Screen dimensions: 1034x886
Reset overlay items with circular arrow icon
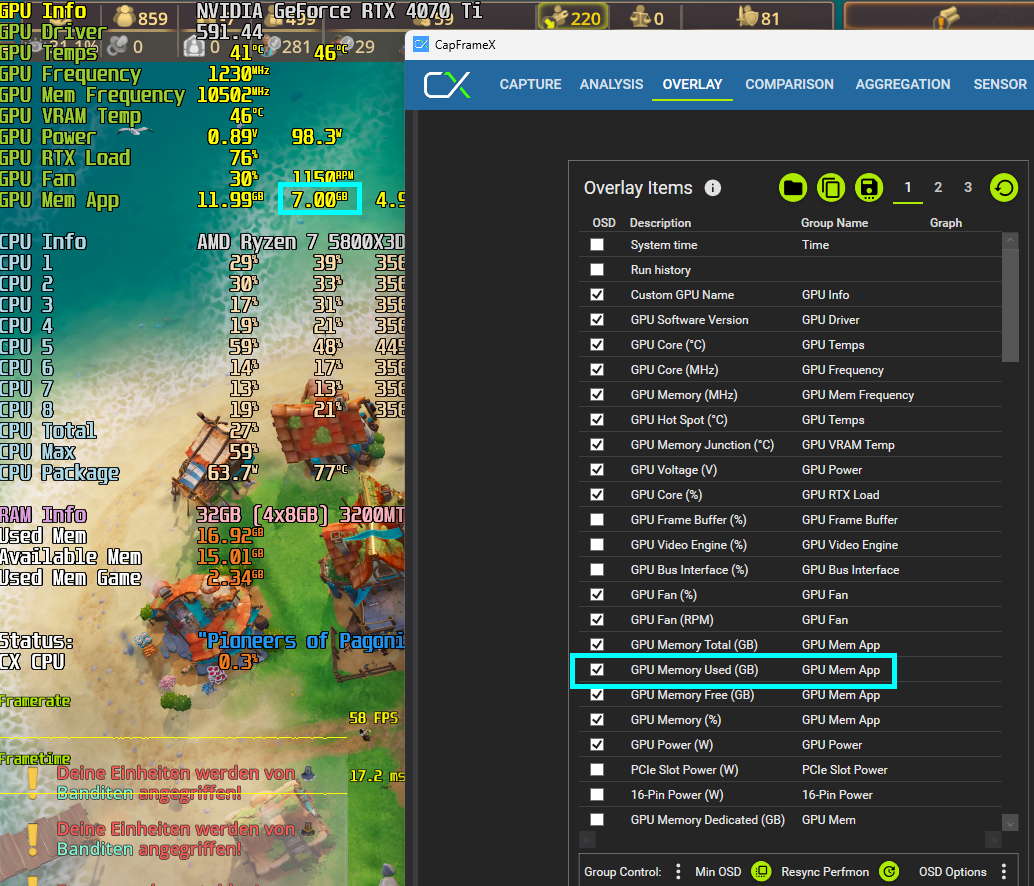click(1004, 188)
